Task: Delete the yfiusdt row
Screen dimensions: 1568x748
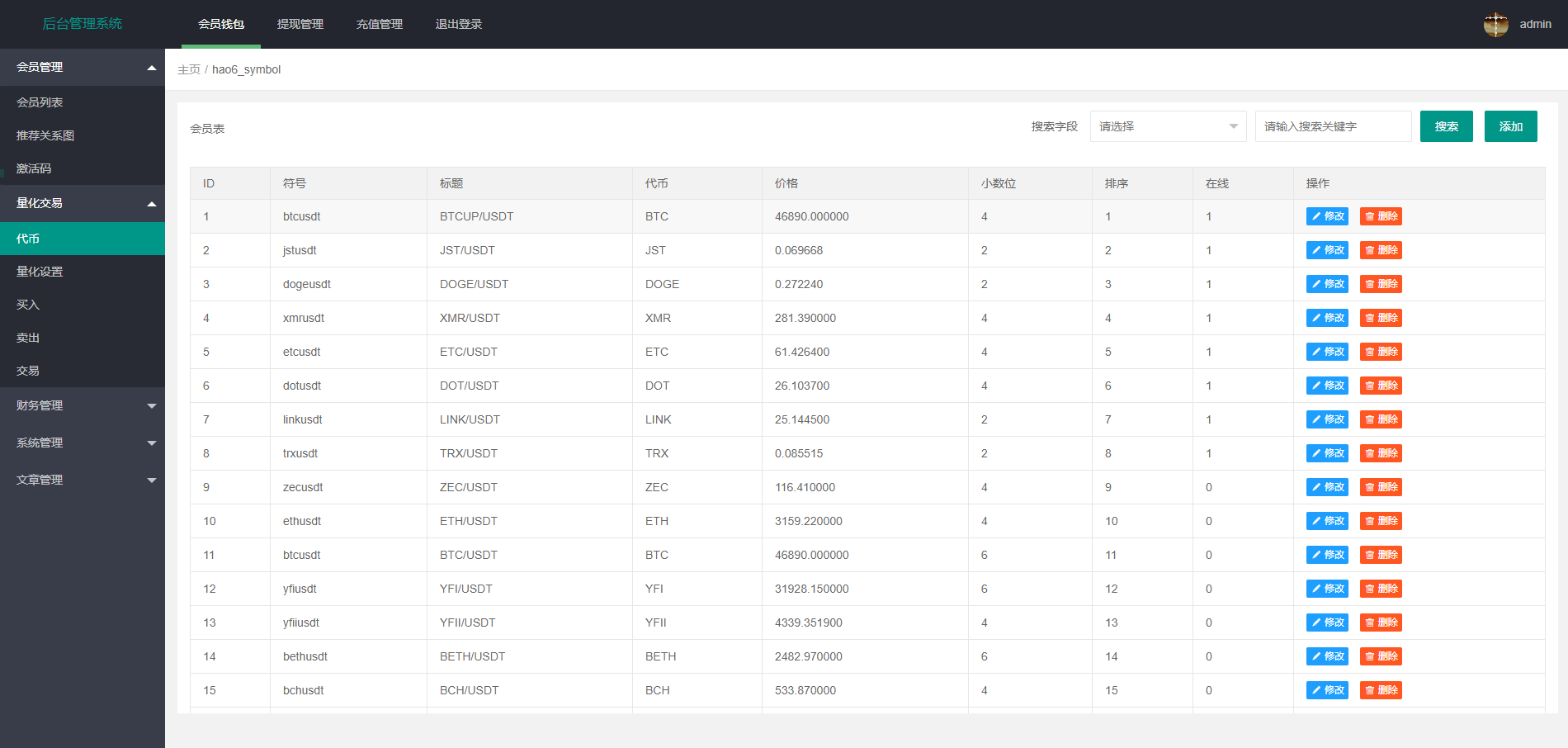Action: pos(1381,589)
